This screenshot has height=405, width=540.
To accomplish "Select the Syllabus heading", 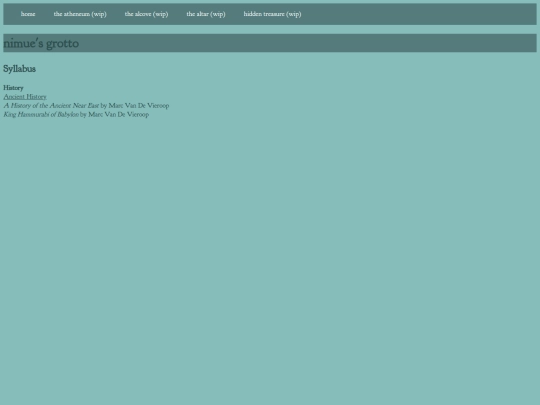I will pyautogui.click(x=20, y=69).
